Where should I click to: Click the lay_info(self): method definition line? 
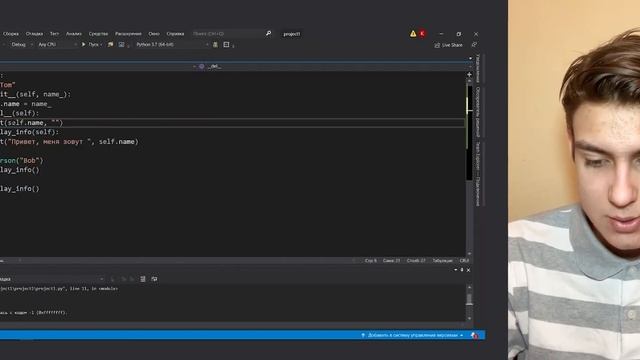point(29,132)
